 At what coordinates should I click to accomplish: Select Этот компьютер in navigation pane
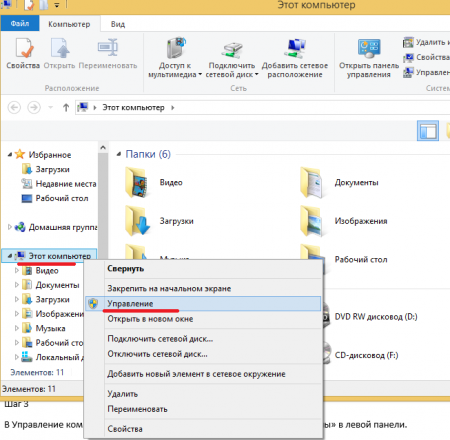[x=60, y=256]
